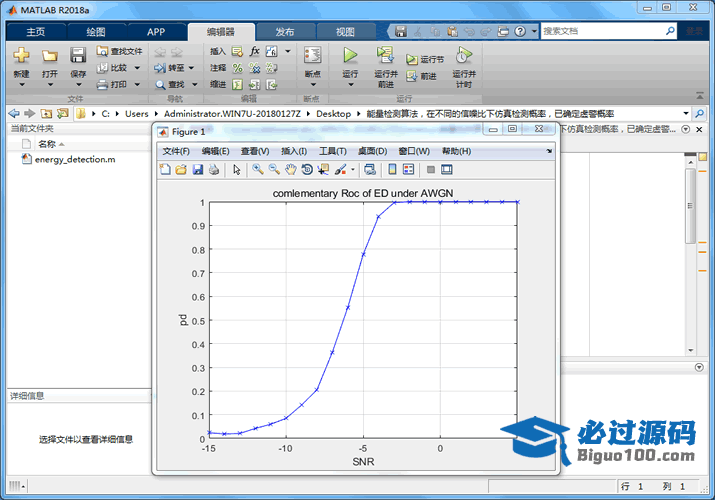Image resolution: width=715 pixels, height=500 pixels.
Task: Toggle the Pan hand tool
Action: [x=291, y=170]
